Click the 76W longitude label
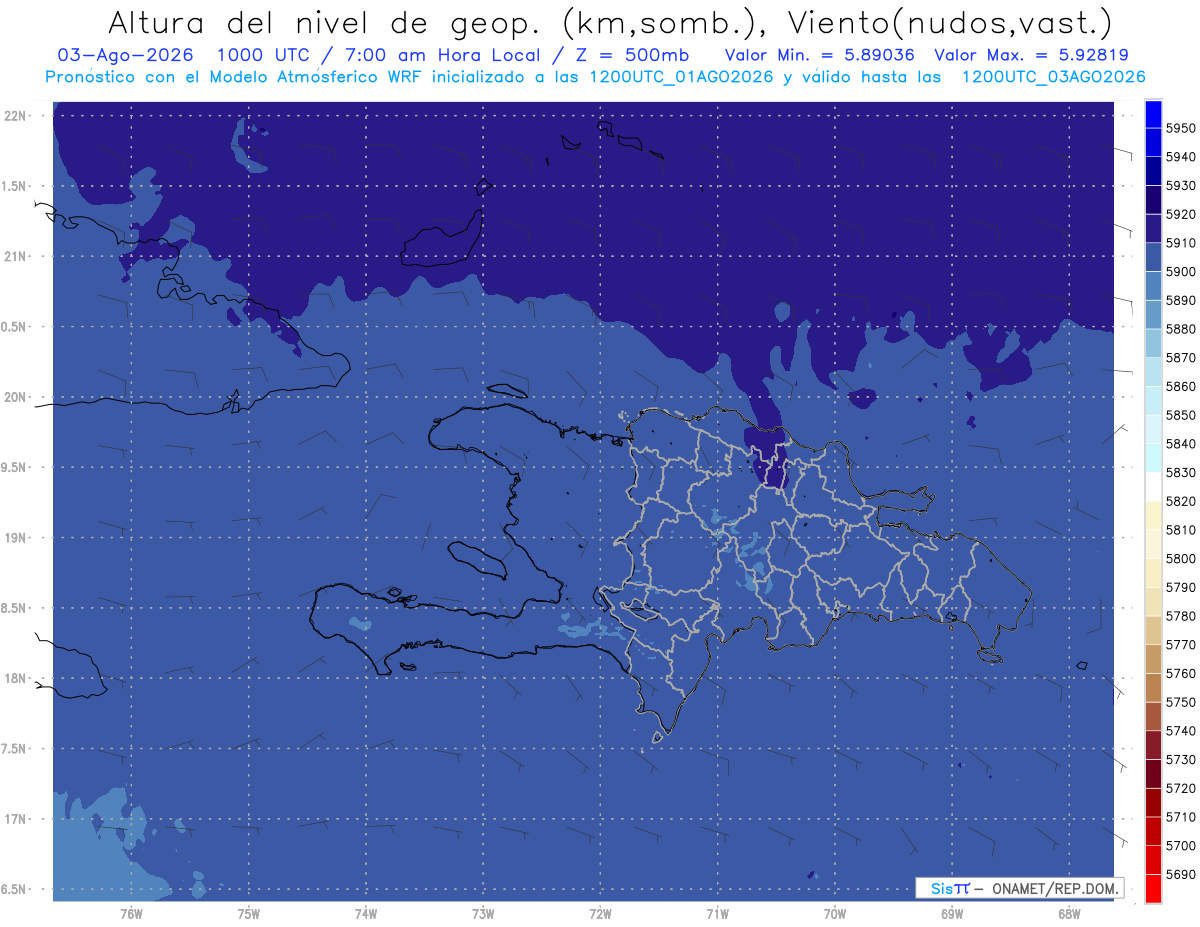This screenshot has width=1200, height=927. click(x=131, y=914)
